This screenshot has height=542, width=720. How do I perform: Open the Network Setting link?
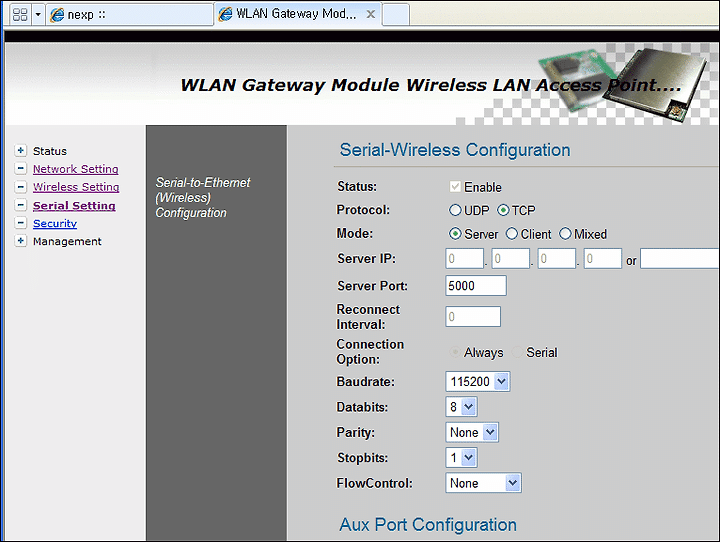76,169
